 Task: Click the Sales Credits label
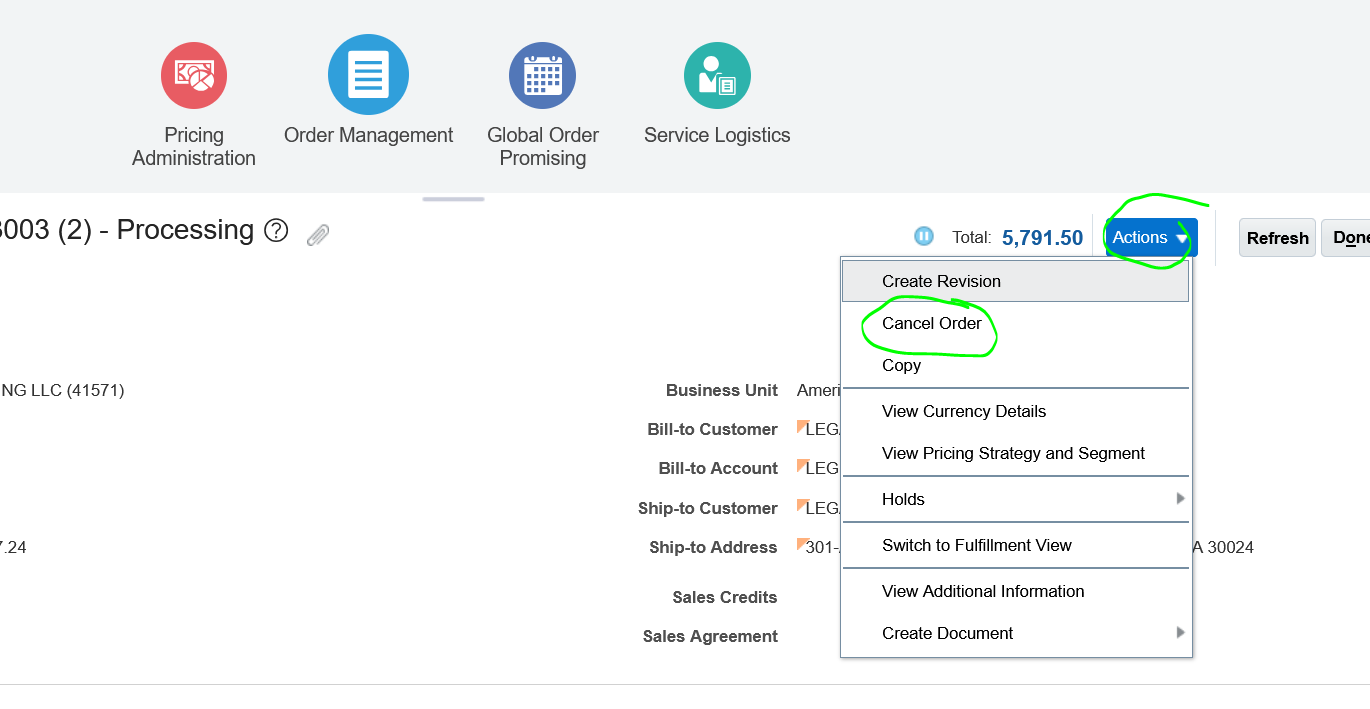(725, 597)
